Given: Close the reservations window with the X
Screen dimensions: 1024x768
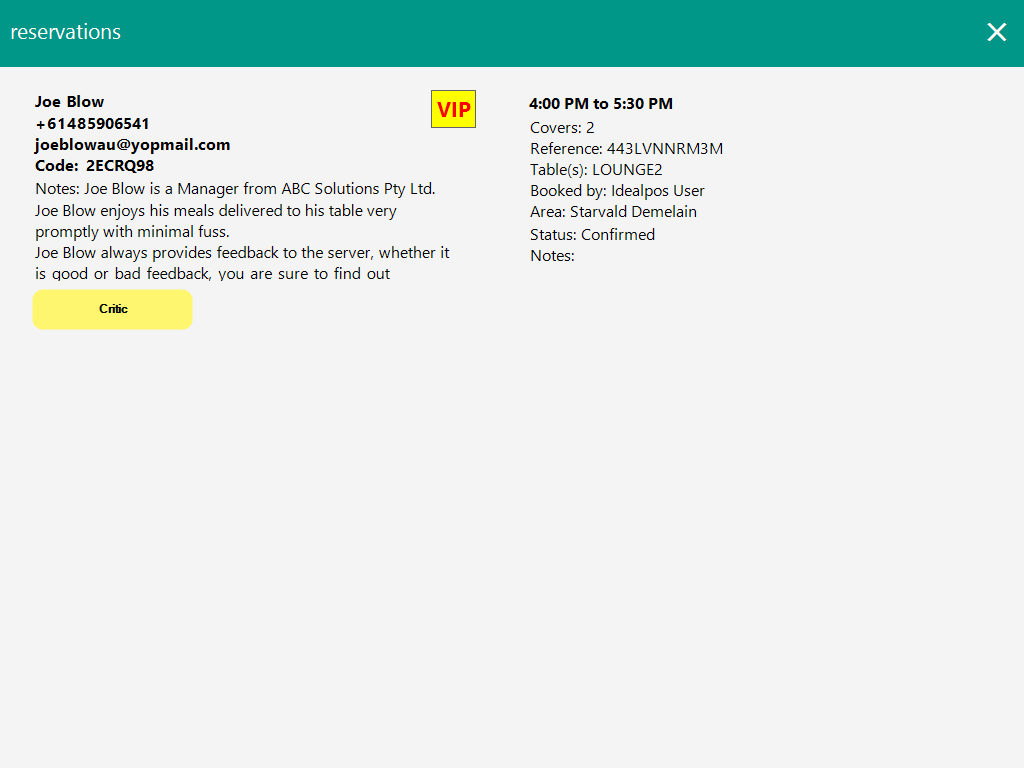Looking at the screenshot, I should pos(996,33).
